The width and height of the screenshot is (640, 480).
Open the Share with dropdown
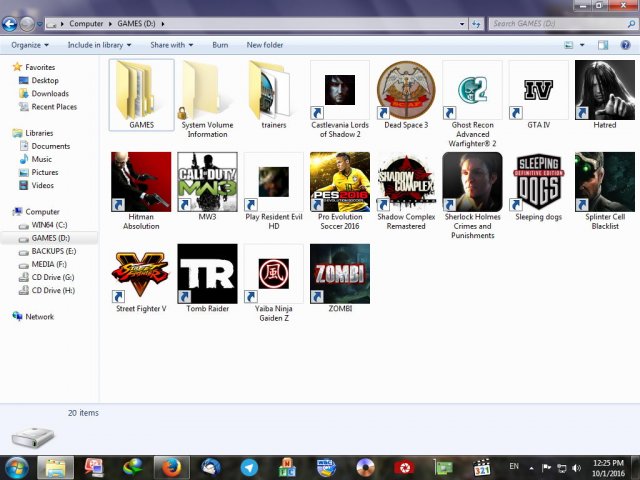coord(171,45)
